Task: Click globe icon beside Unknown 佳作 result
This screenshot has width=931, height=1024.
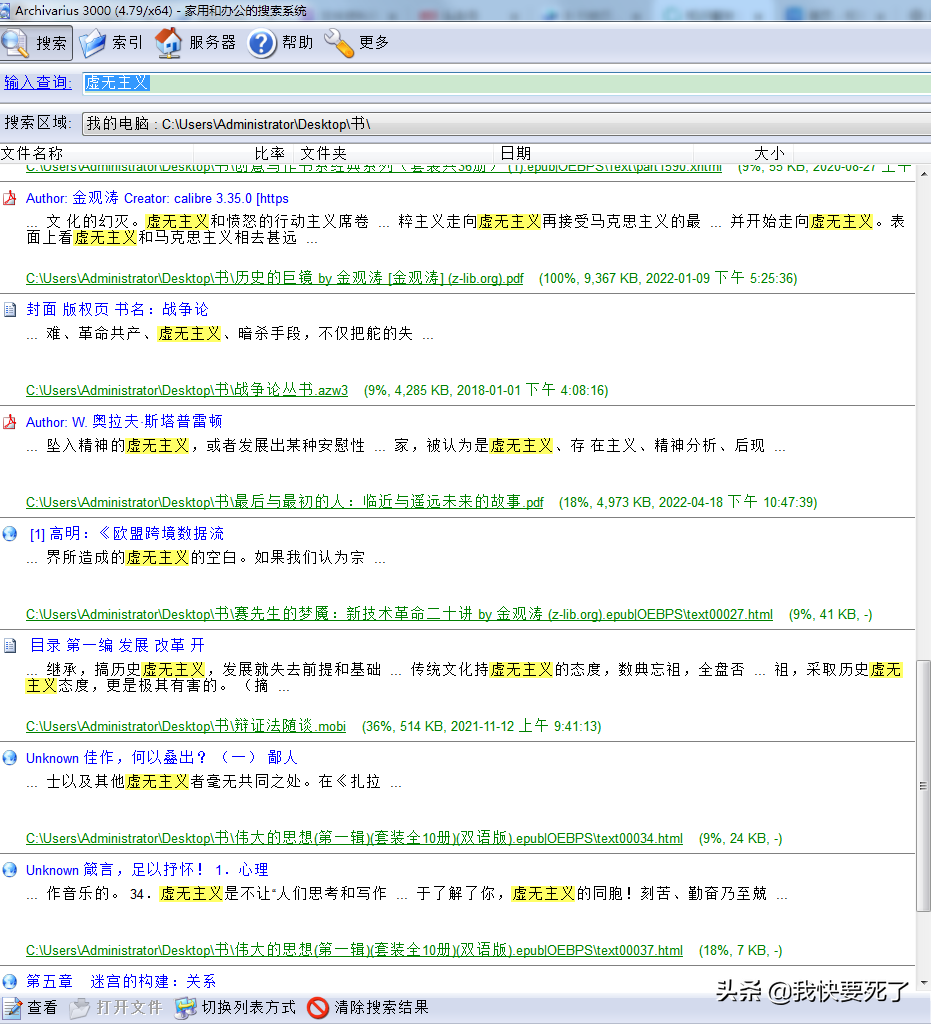Action: click(10, 758)
